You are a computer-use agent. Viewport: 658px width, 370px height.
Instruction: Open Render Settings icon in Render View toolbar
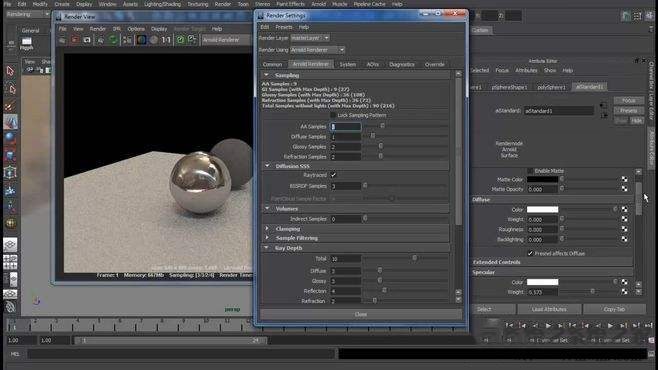[127, 40]
